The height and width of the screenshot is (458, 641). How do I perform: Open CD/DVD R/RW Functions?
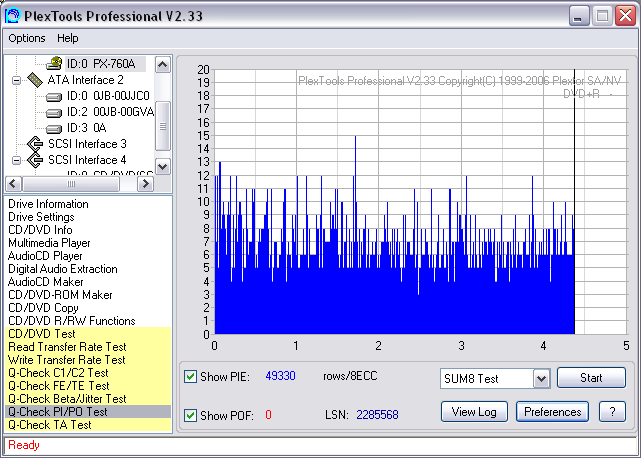coord(72,321)
